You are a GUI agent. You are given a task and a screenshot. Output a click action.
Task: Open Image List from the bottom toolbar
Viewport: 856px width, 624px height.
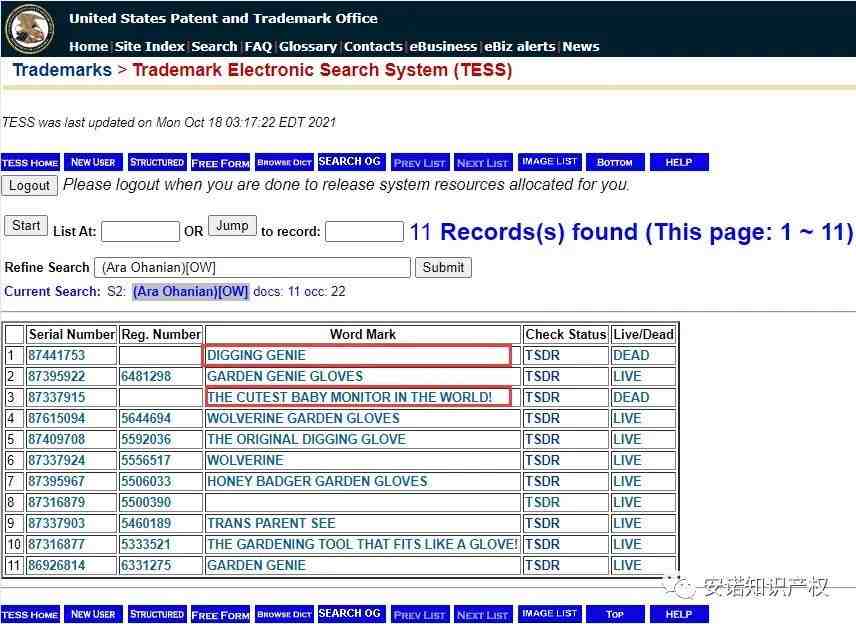pos(550,614)
